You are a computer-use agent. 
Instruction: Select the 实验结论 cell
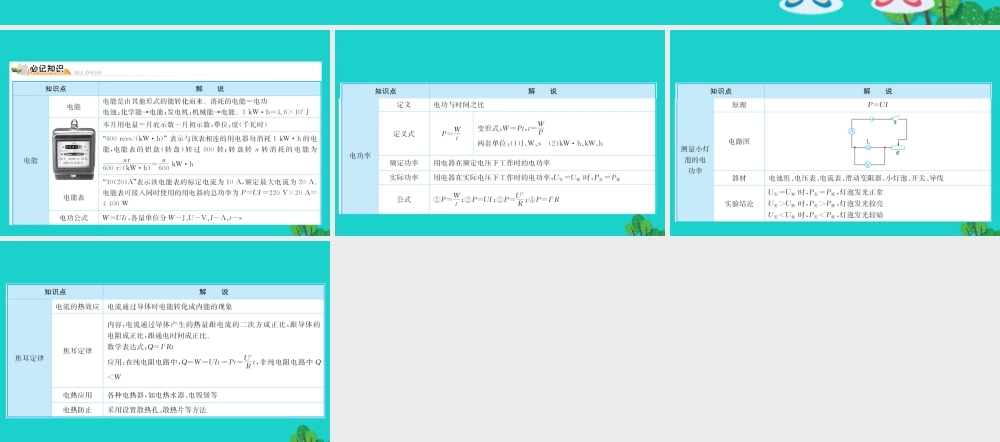click(739, 203)
